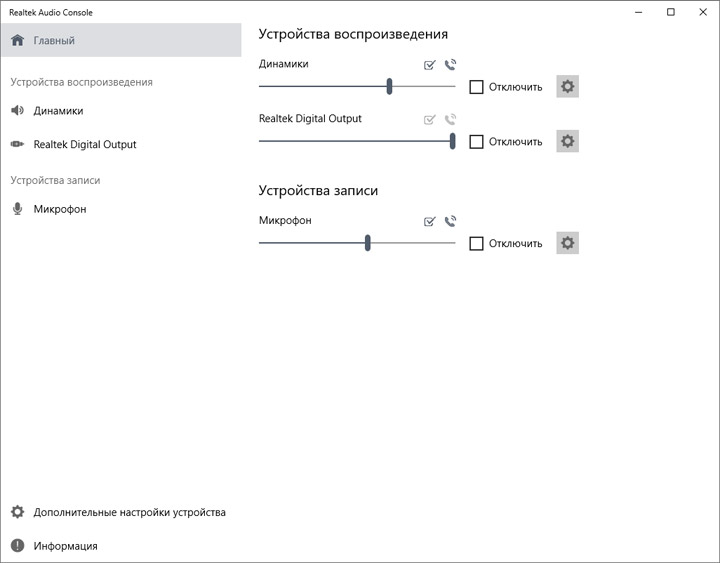This screenshot has width=720, height=563.
Task: Open settings gear for Микрофон
Action: coord(568,243)
